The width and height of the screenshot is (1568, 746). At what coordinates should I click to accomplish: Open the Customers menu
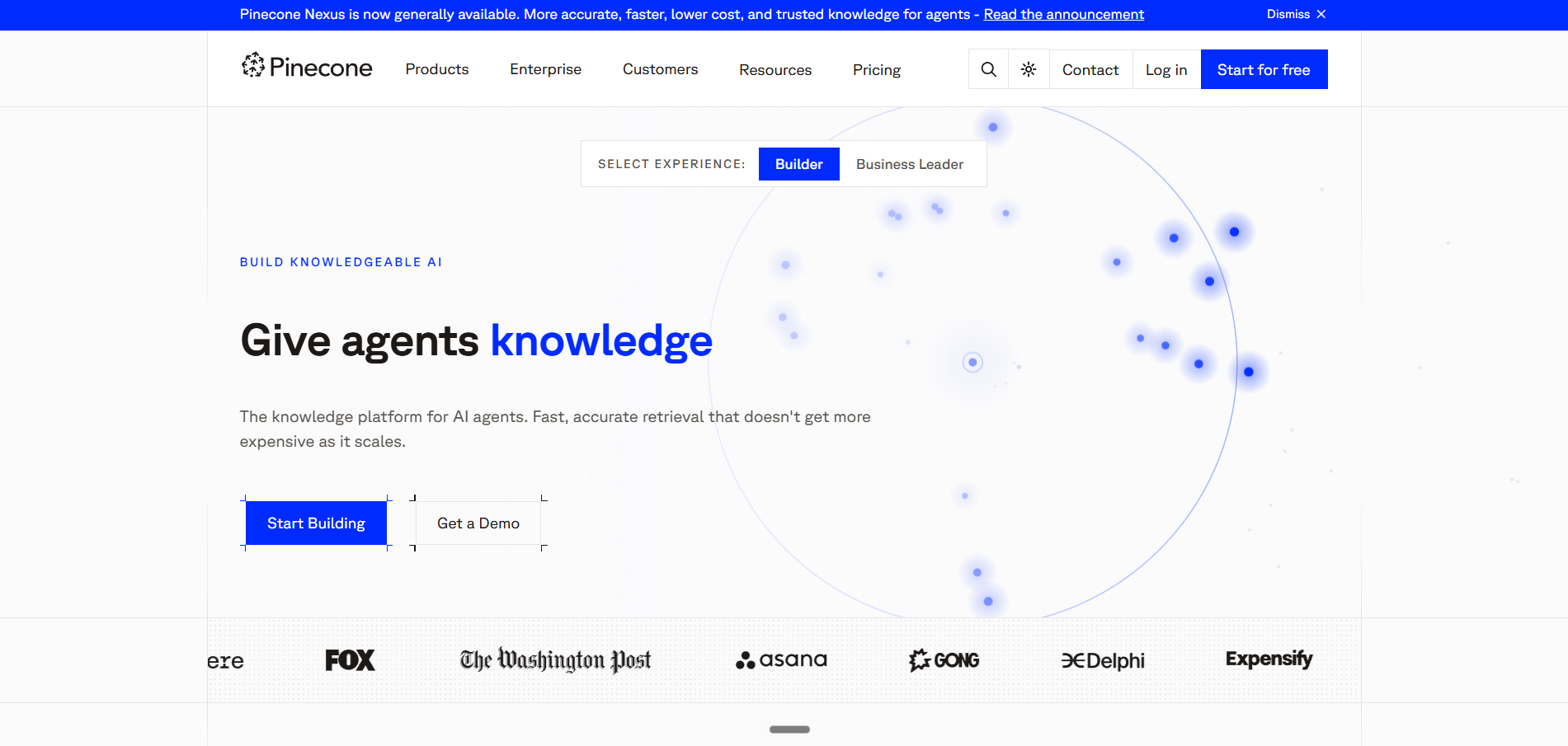[x=660, y=69]
